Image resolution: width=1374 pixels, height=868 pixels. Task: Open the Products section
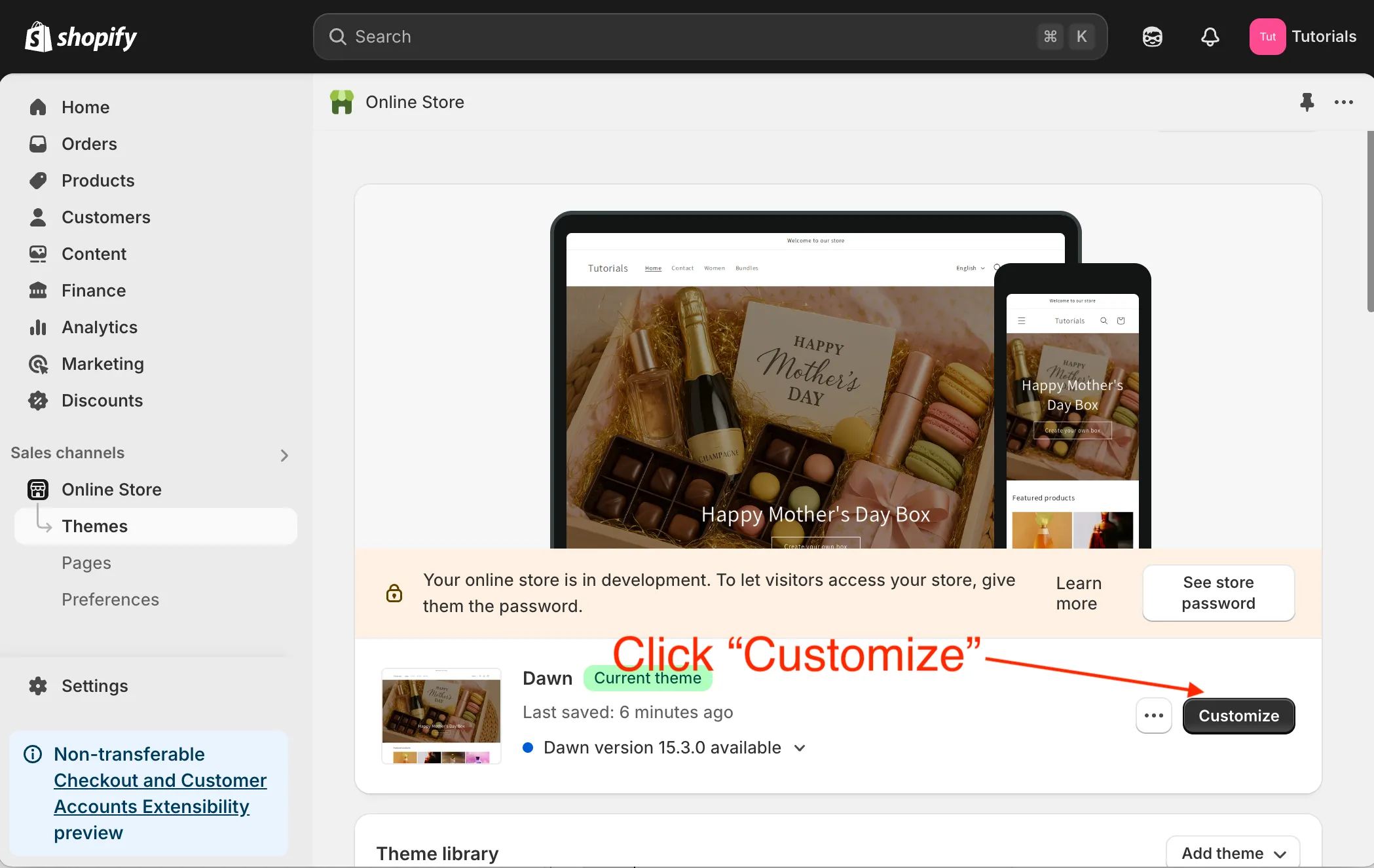click(39, 180)
